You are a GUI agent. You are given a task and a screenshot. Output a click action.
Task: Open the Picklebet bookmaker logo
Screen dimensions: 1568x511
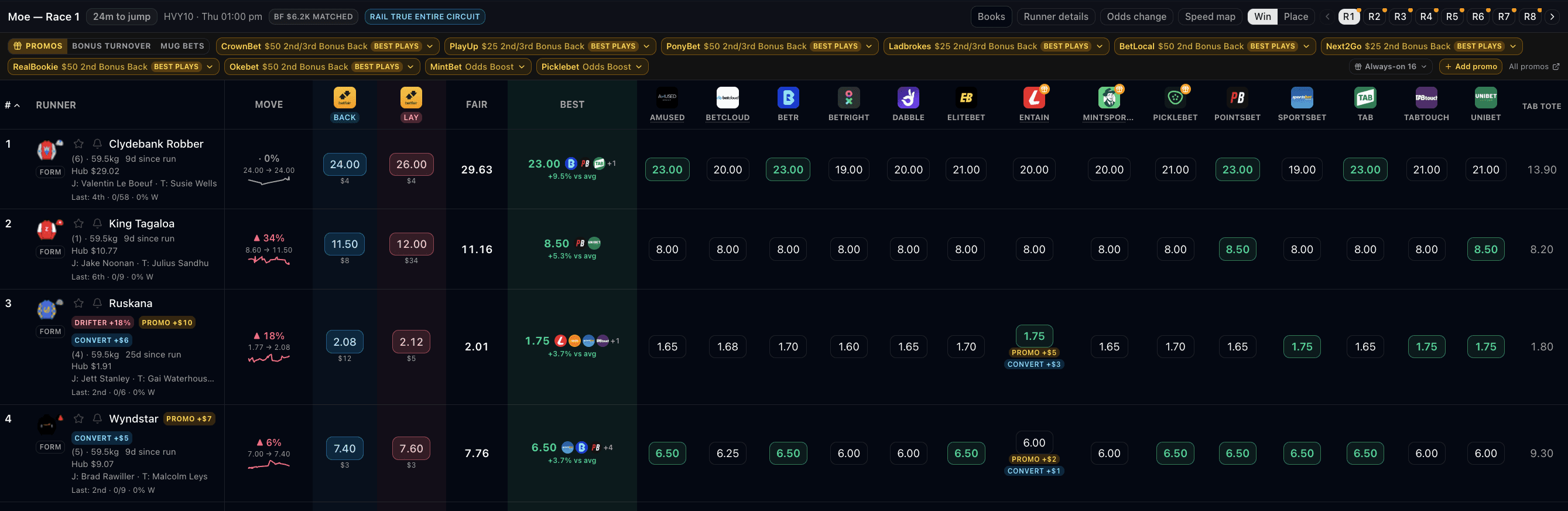point(1175,97)
